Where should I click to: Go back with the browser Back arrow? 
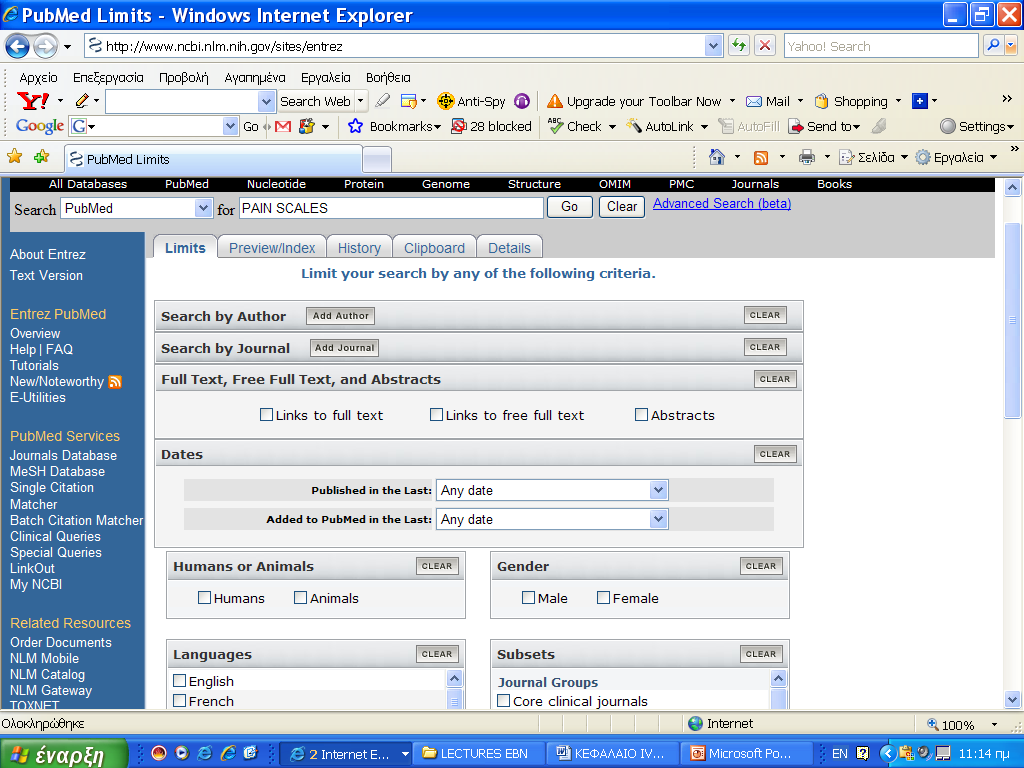click(x=17, y=46)
